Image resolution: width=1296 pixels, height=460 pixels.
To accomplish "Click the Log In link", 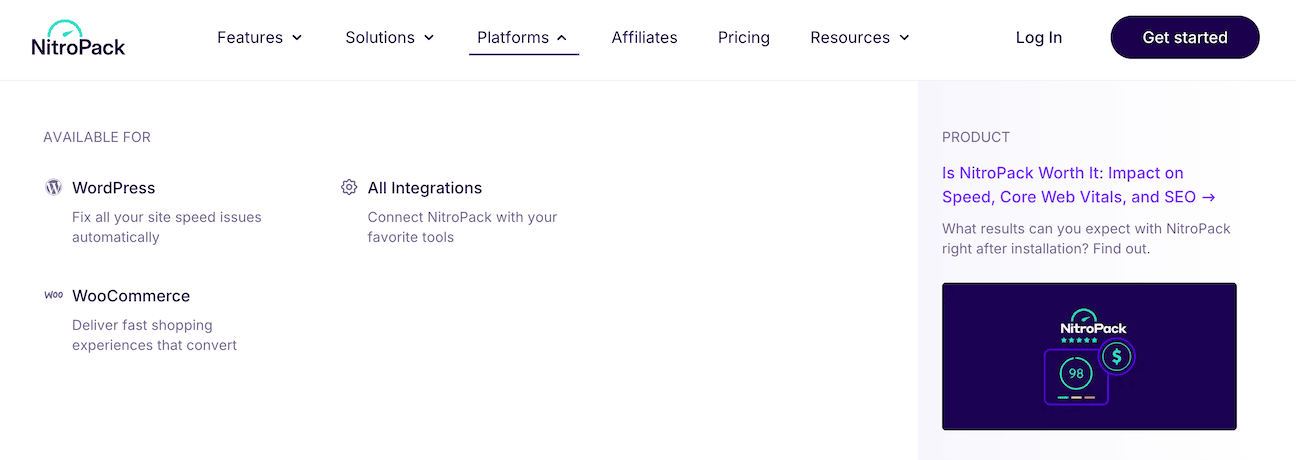I will (1039, 38).
